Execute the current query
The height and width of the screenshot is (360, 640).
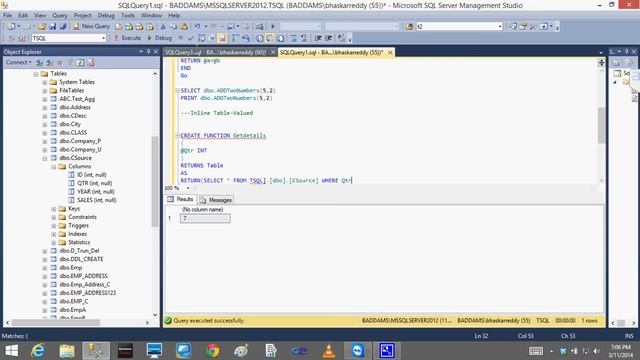coord(127,38)
